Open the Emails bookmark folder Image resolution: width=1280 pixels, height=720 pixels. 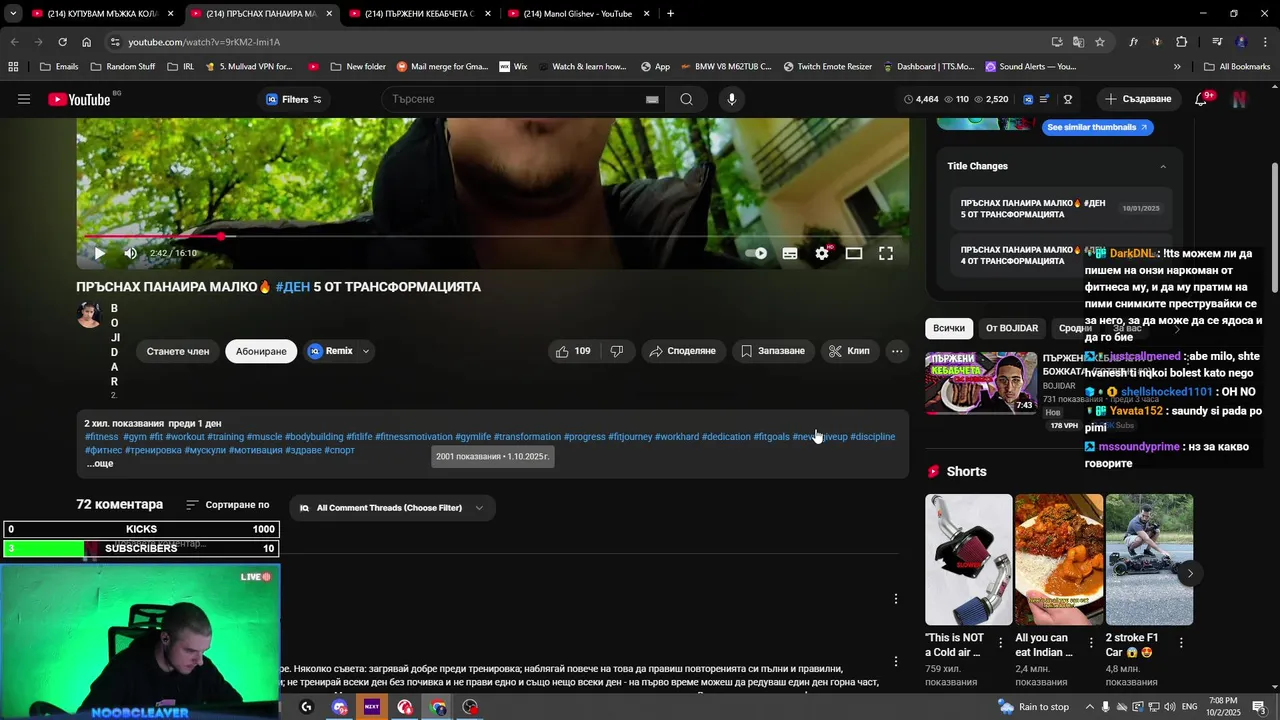coord(59,67)
